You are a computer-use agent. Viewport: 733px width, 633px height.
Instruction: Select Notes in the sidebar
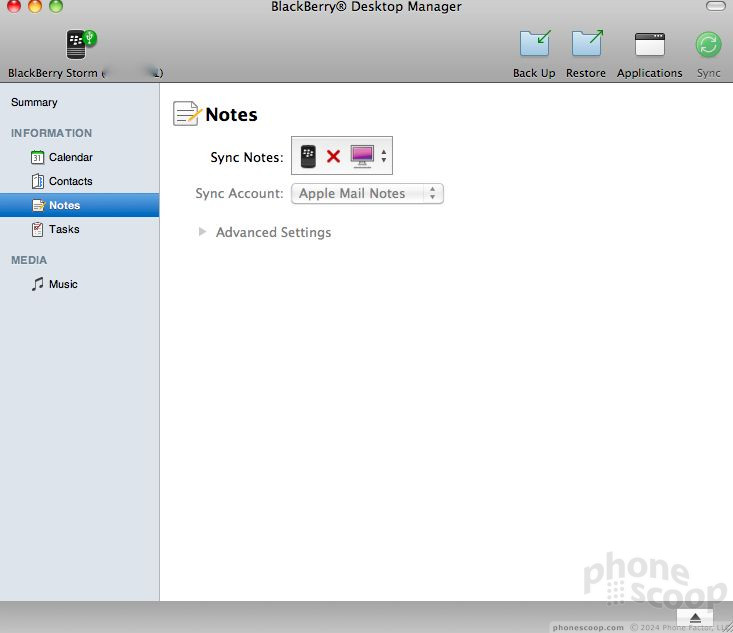click(79, 205)
